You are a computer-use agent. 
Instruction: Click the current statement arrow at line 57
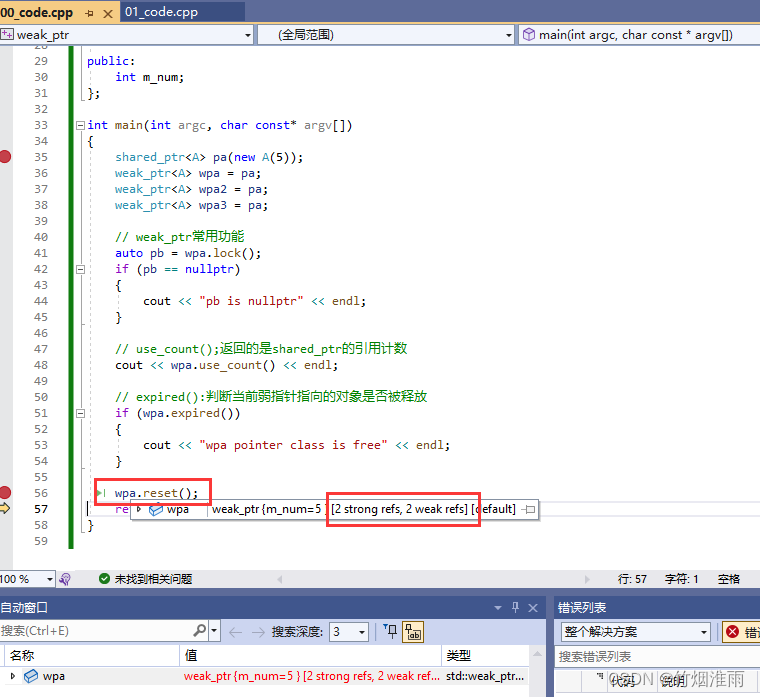[5, 509]
